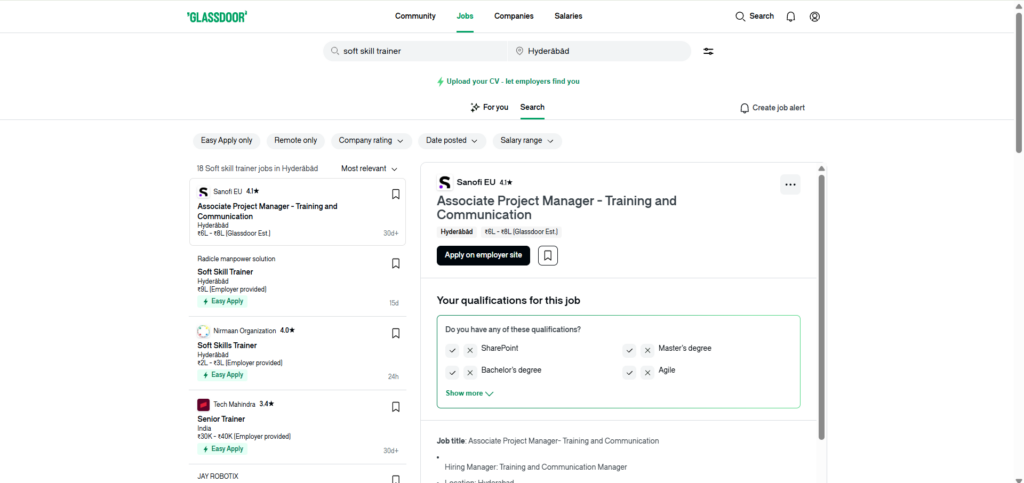The width and height of the screenshot is (1024, 483).
Task: Bookmark the Nirmaan Organization Soft Skills Trainer job
Action: (x=396, y=333)
